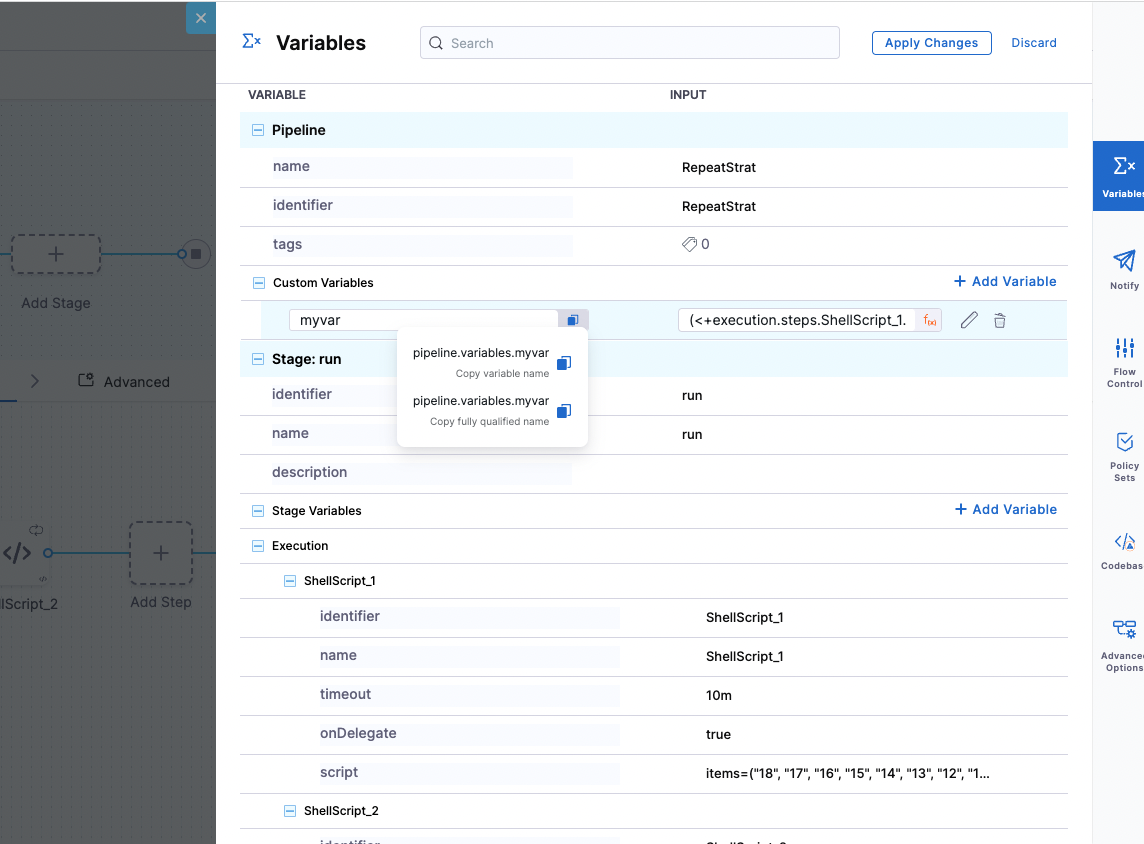Collapse the Pipeline section

258,130
